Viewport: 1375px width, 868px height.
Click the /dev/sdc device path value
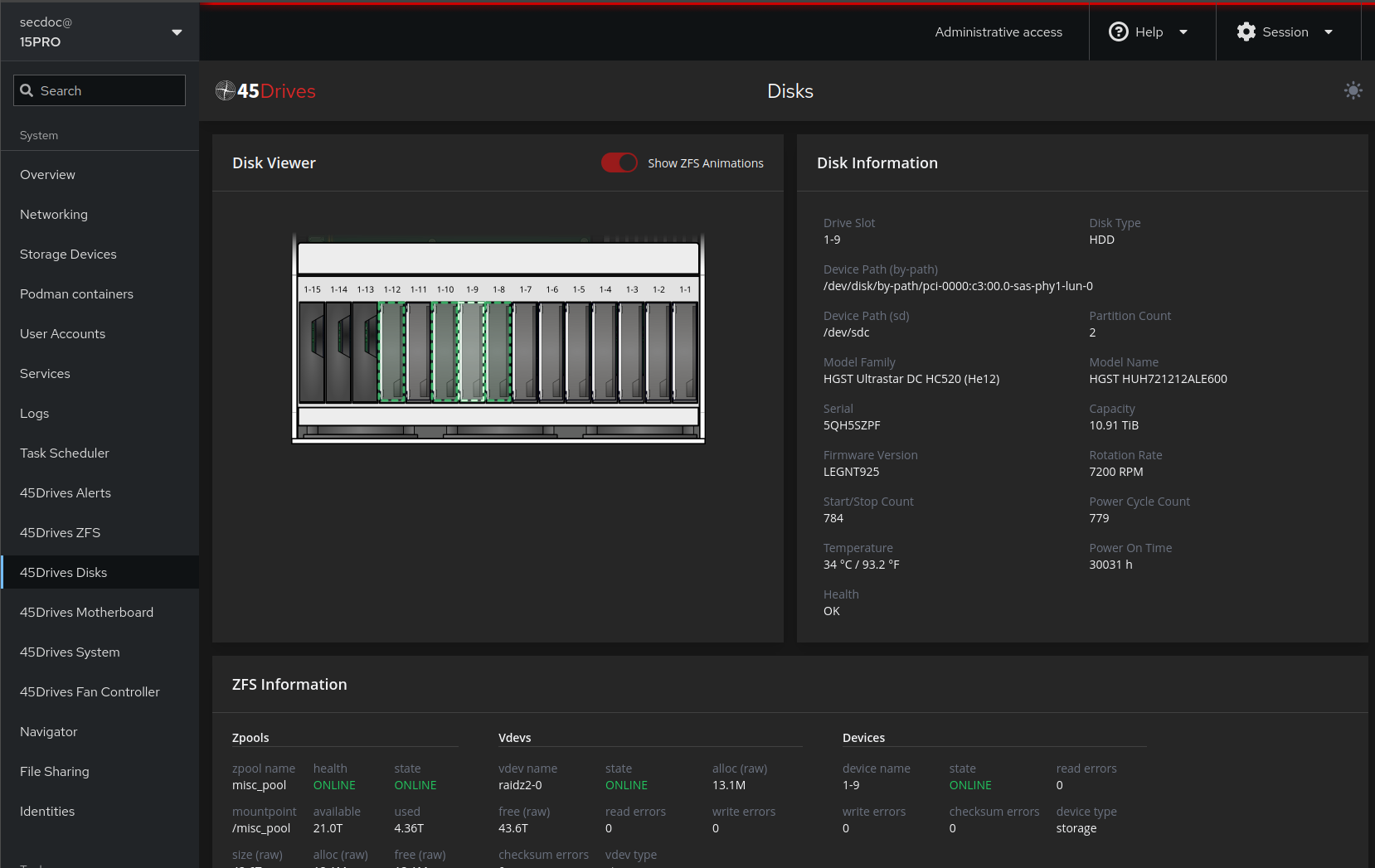pos(847,332)
